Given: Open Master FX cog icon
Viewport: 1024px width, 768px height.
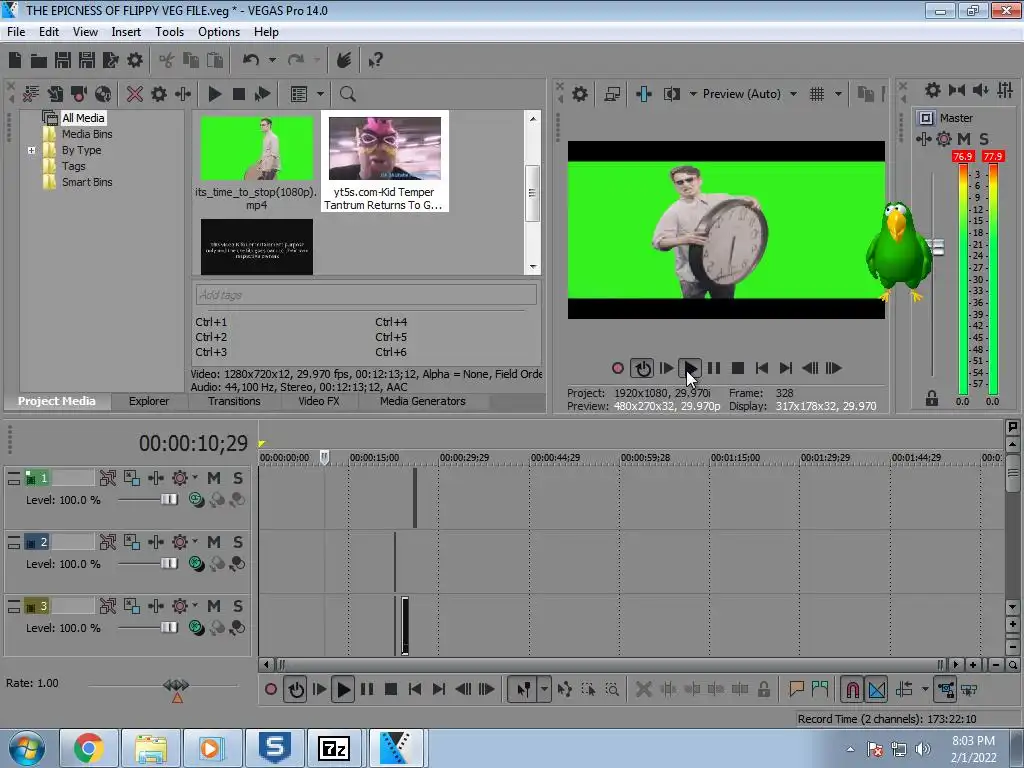Looking at the screenshot, I should (x=944, y=138).
